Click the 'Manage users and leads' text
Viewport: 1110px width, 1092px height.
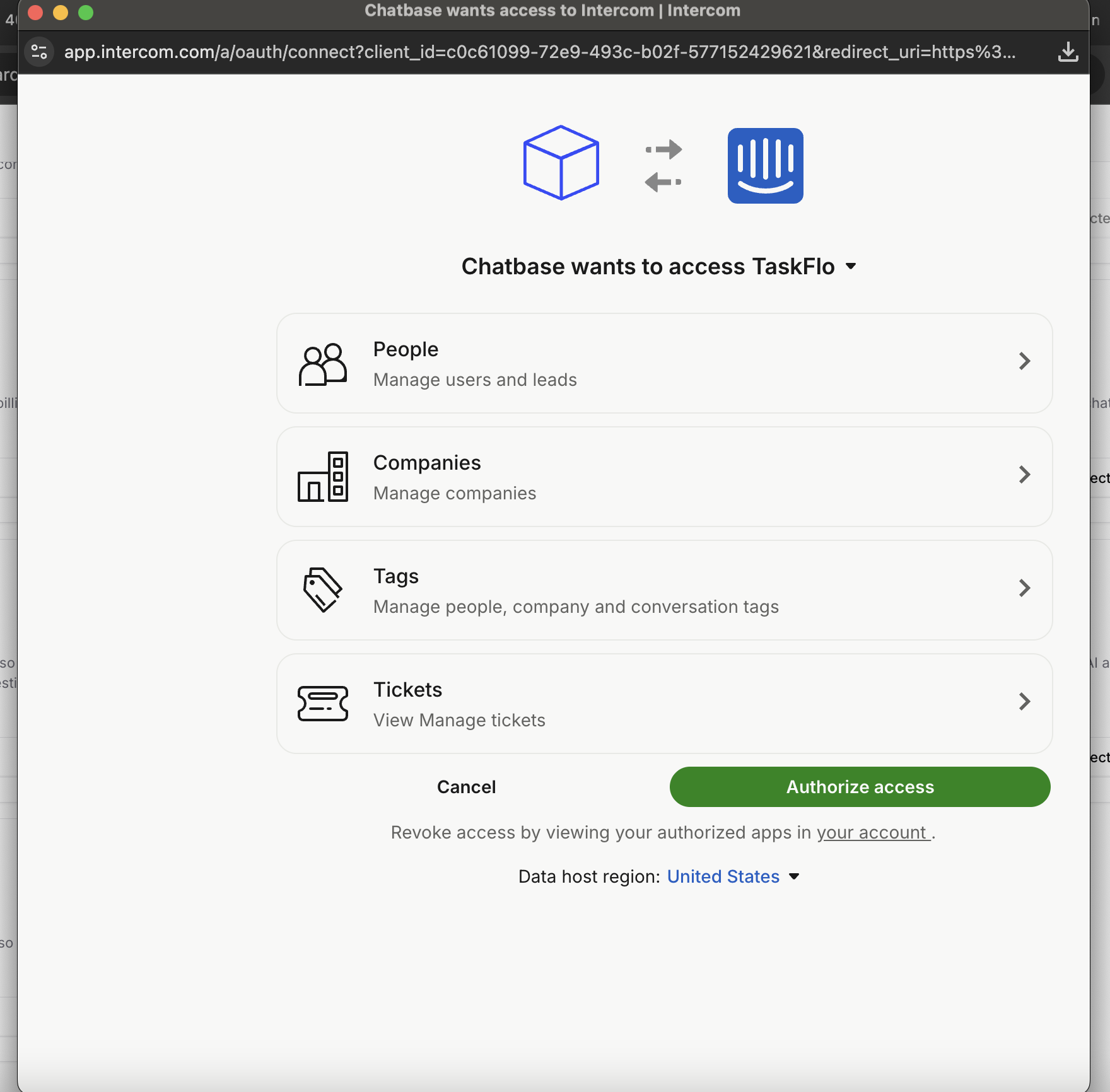coord(475,380)
